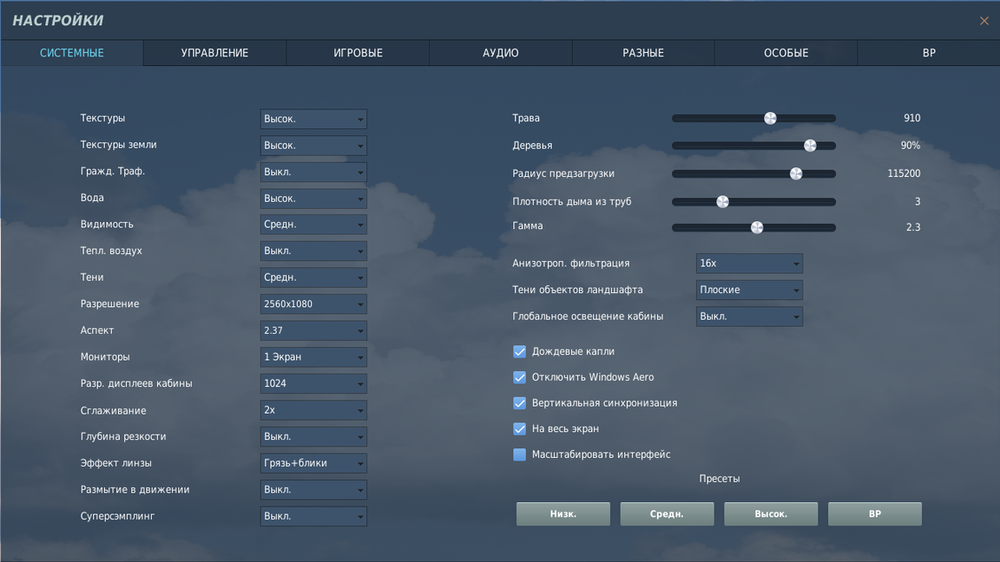The image size is (1000, 562).
Task: Select the Аудио tab
Action: tap(501, 53)
